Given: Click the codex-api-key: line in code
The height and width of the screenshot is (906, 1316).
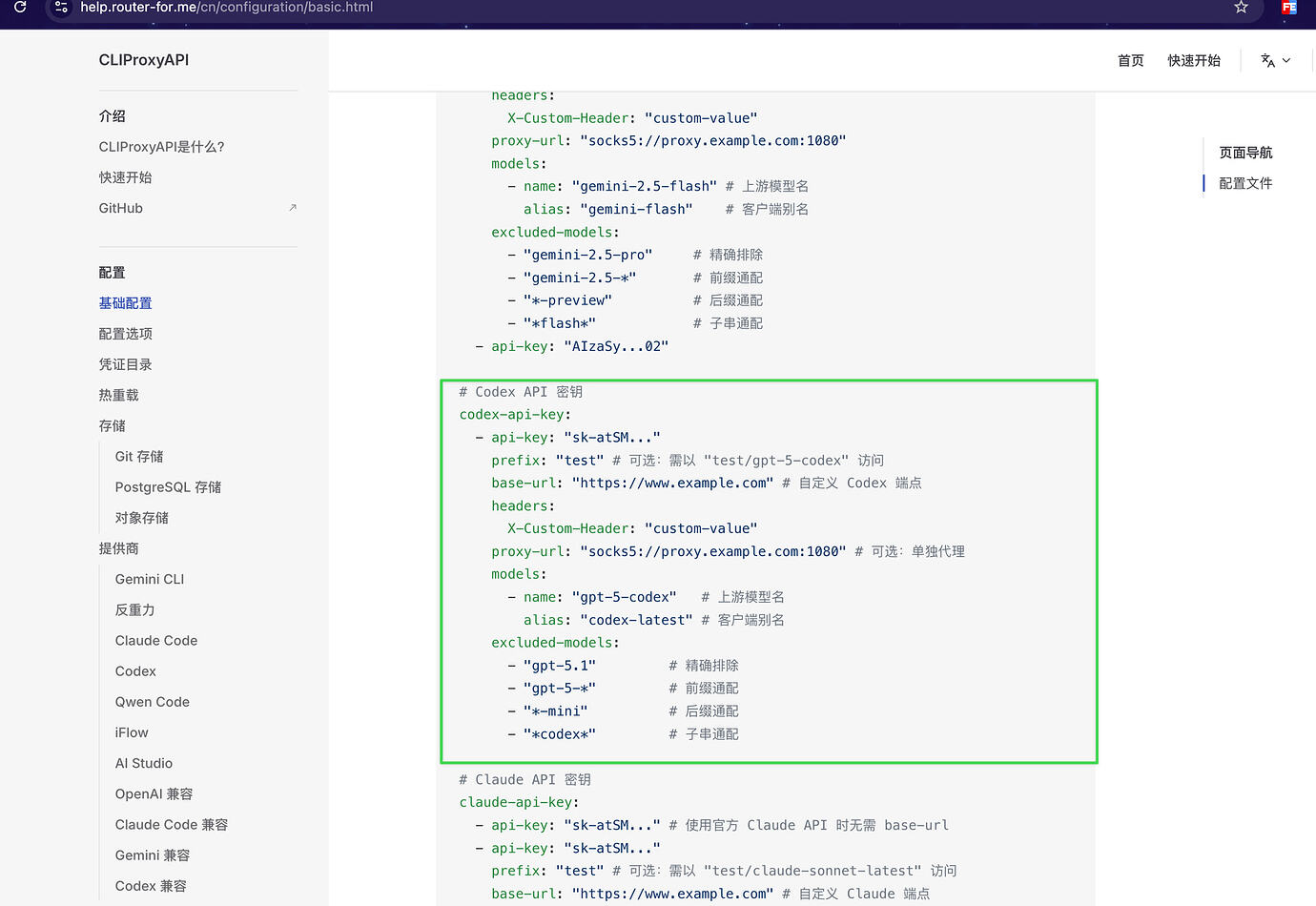Looking at the screenshot, I should (515, 415).
